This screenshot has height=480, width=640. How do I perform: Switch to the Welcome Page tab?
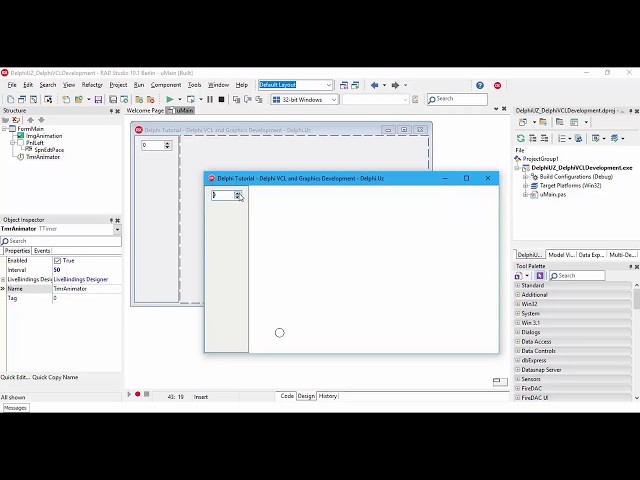[145, 111]
